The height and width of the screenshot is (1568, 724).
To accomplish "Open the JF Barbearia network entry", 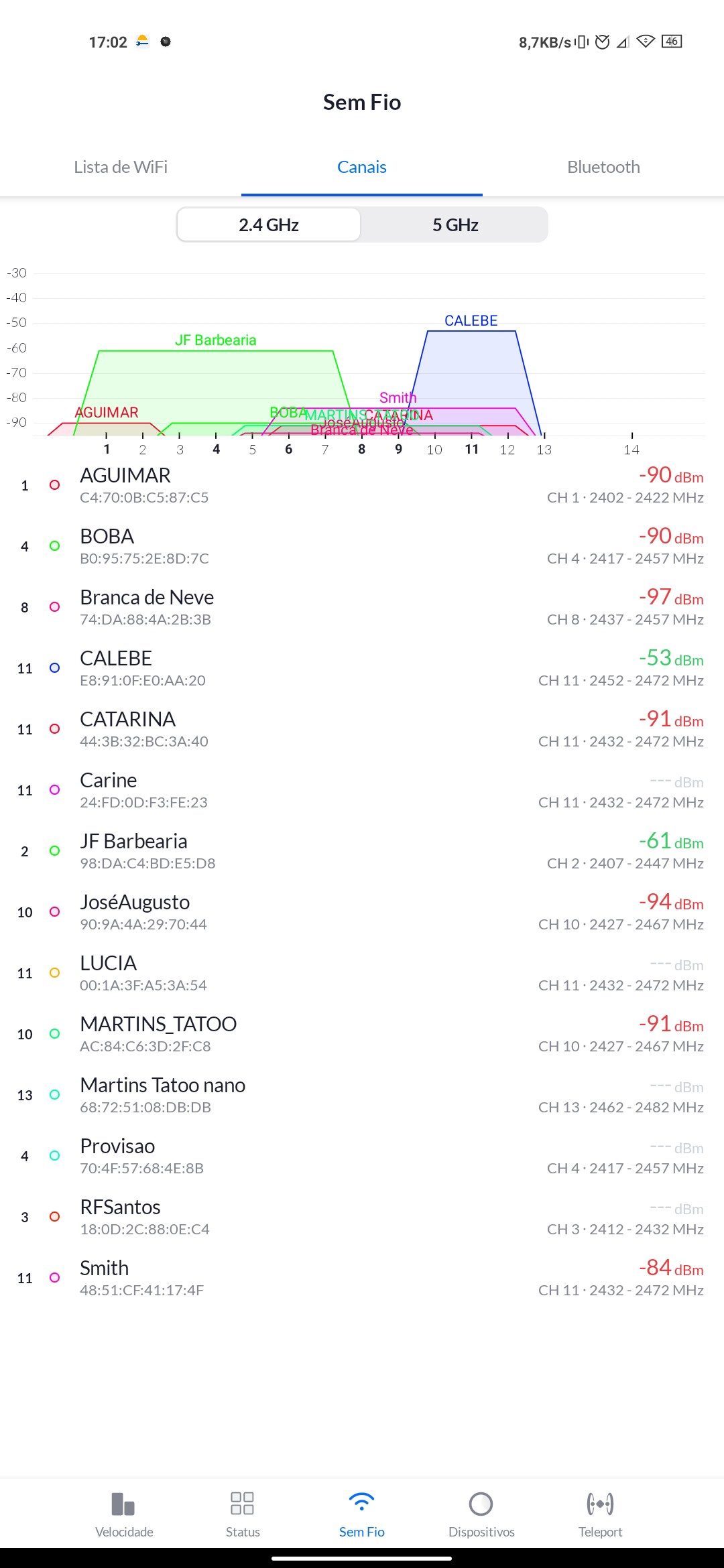I will (362, 851).
